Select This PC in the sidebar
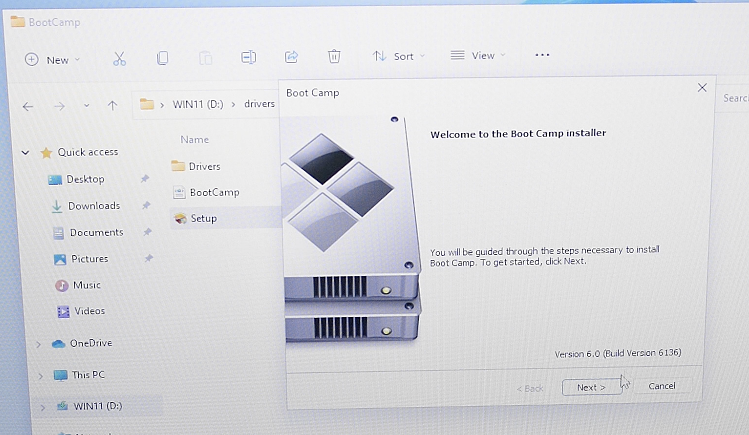Image resolution: width=749 pixels, height=435 pixels. point(88,375)
